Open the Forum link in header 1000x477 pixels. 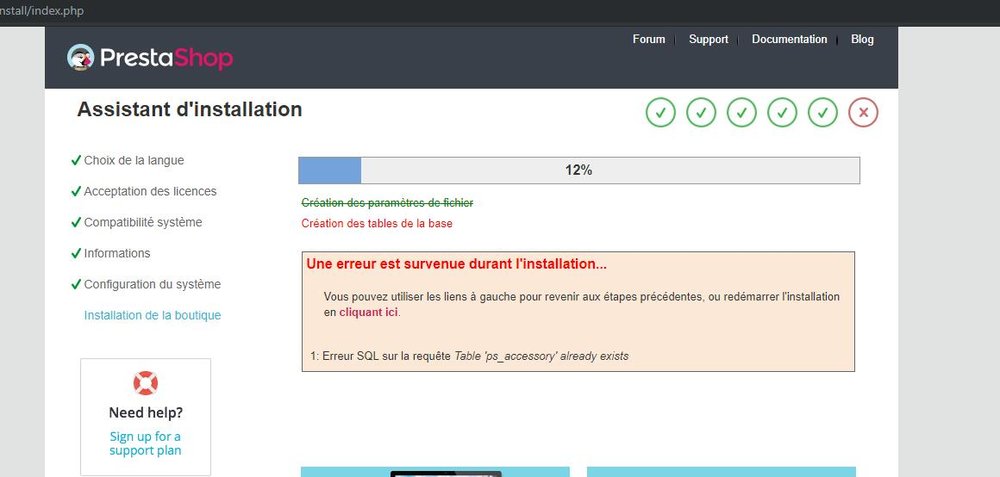(649, 40)
